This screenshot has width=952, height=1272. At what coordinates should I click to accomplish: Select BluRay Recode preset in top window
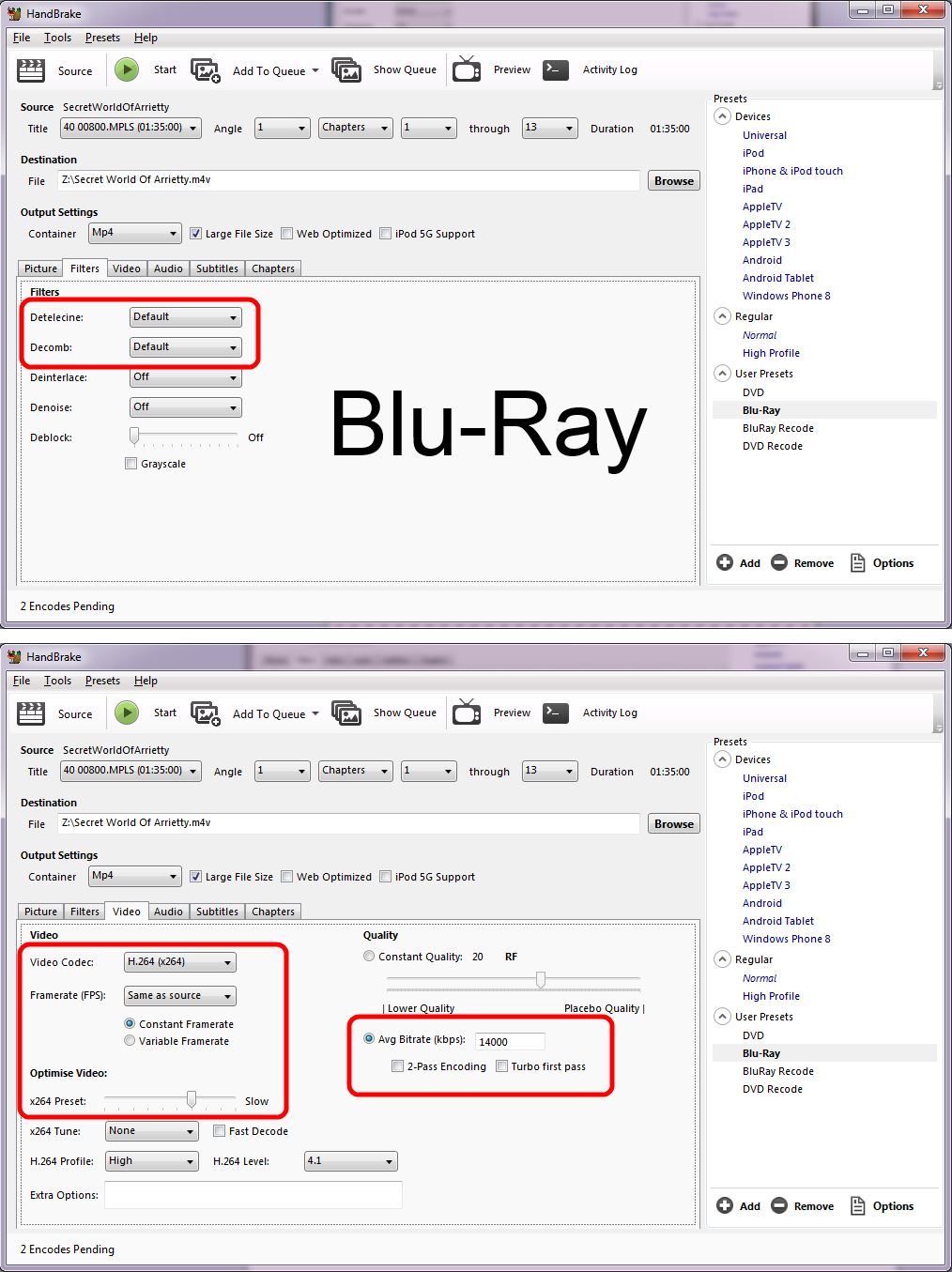[x=778, y=428]
